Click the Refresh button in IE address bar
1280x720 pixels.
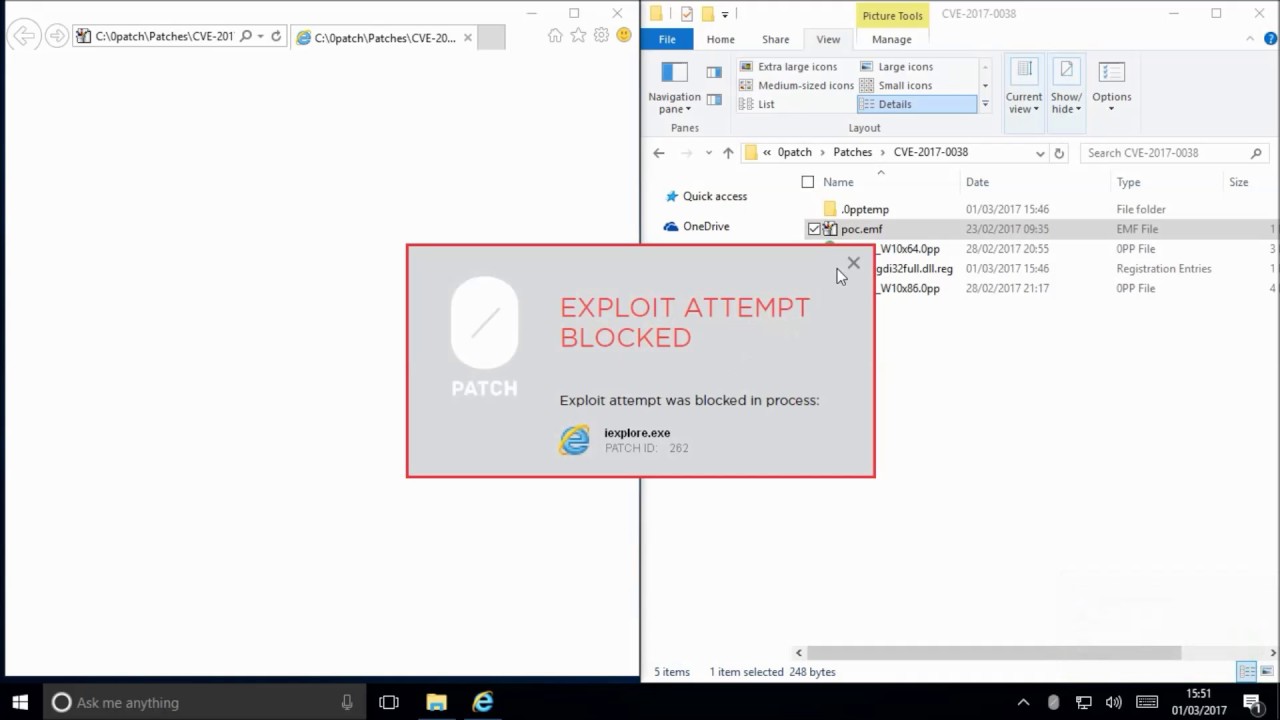coord(276,37)
